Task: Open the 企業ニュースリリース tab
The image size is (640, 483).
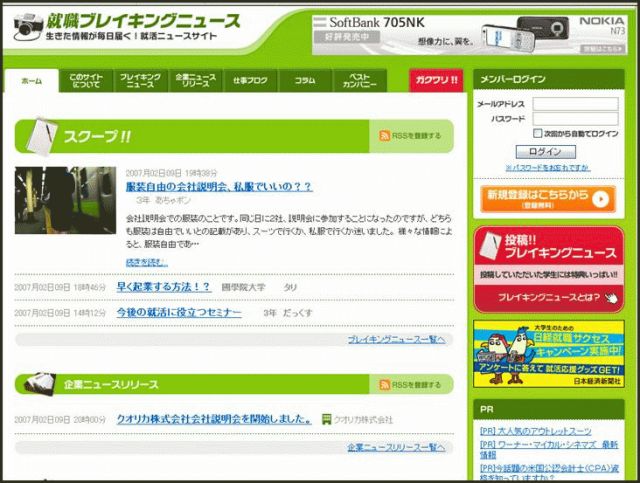Action: click(196, 81)
